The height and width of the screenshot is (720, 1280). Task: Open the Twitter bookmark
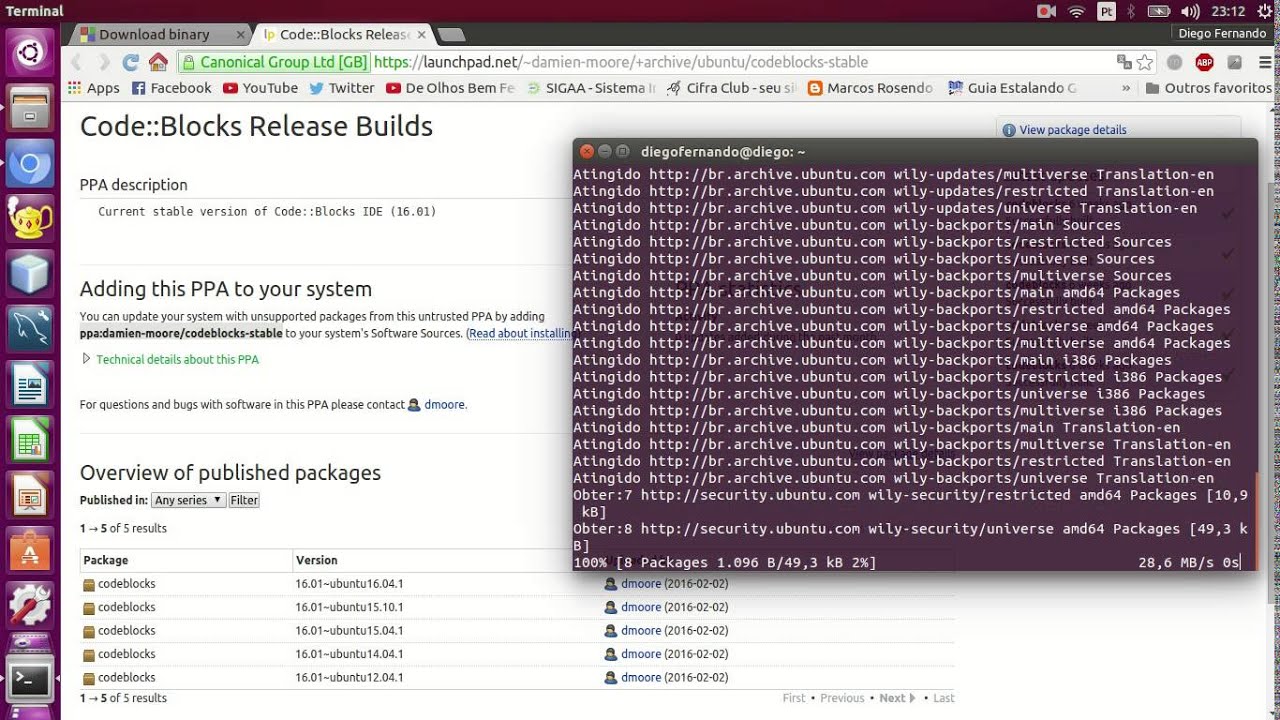tap(342, 88)
